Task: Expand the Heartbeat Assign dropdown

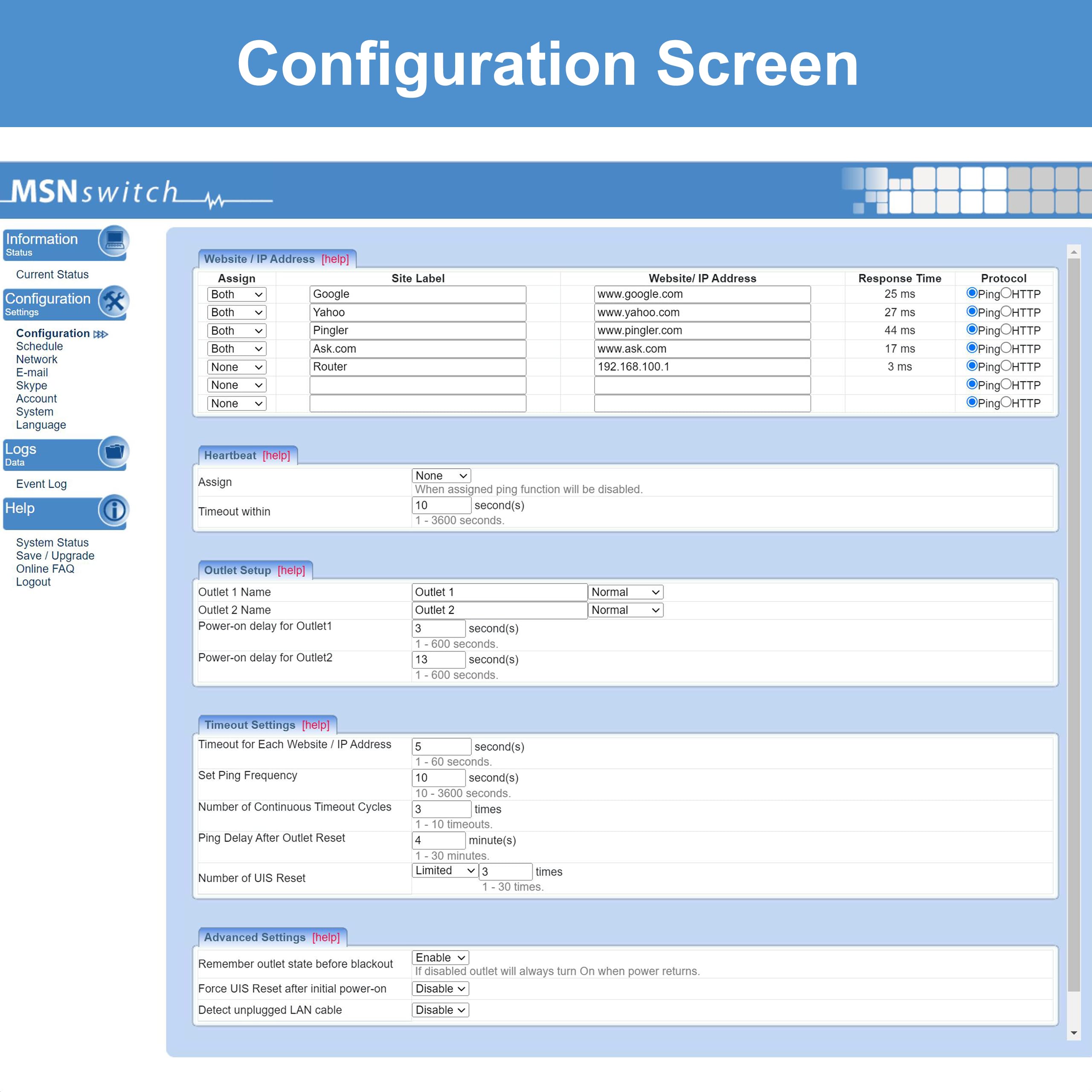Action: click(x=441, y=476)
